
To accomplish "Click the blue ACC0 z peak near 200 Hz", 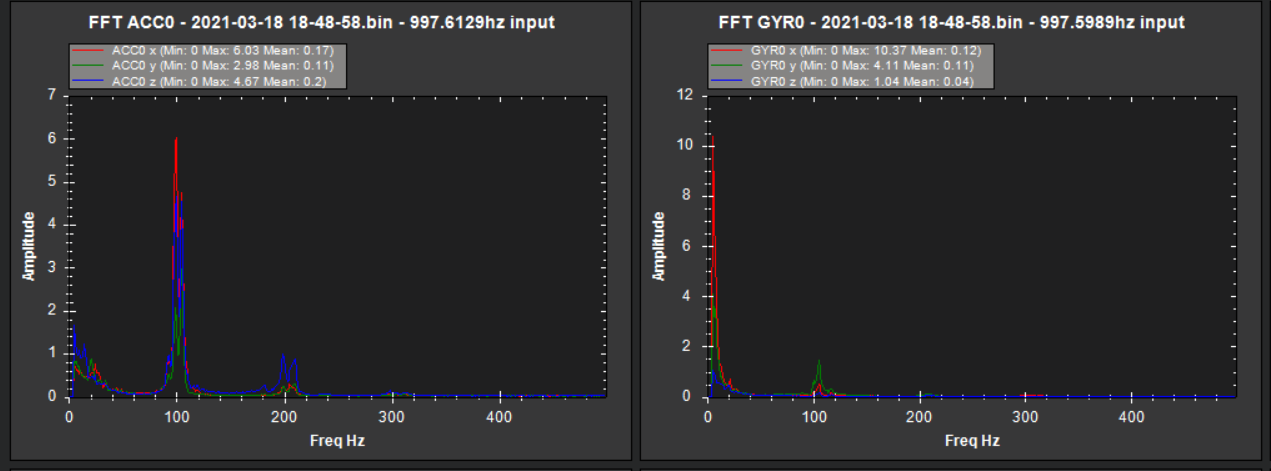I will pyautogui.click(x=283, y=356).
